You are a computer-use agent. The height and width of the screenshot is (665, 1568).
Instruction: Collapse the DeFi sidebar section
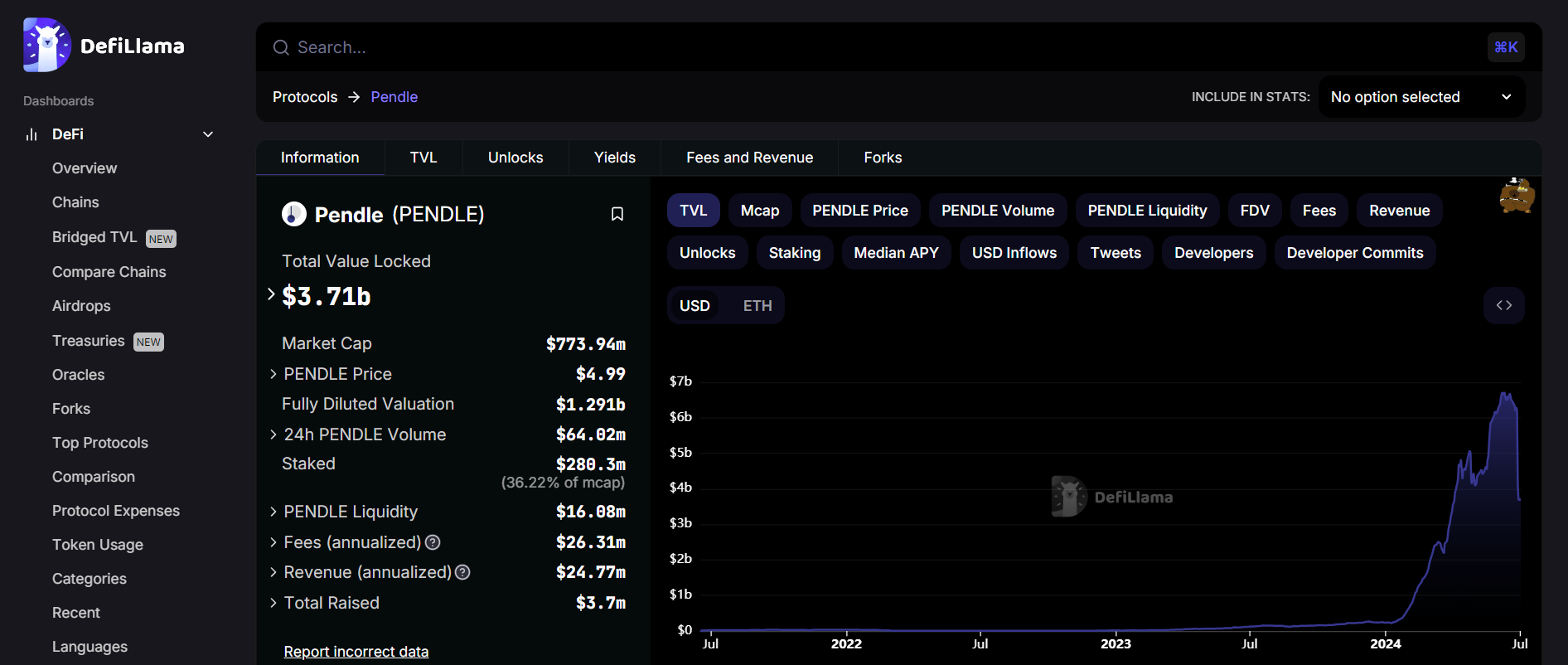[x=208, y=134]
